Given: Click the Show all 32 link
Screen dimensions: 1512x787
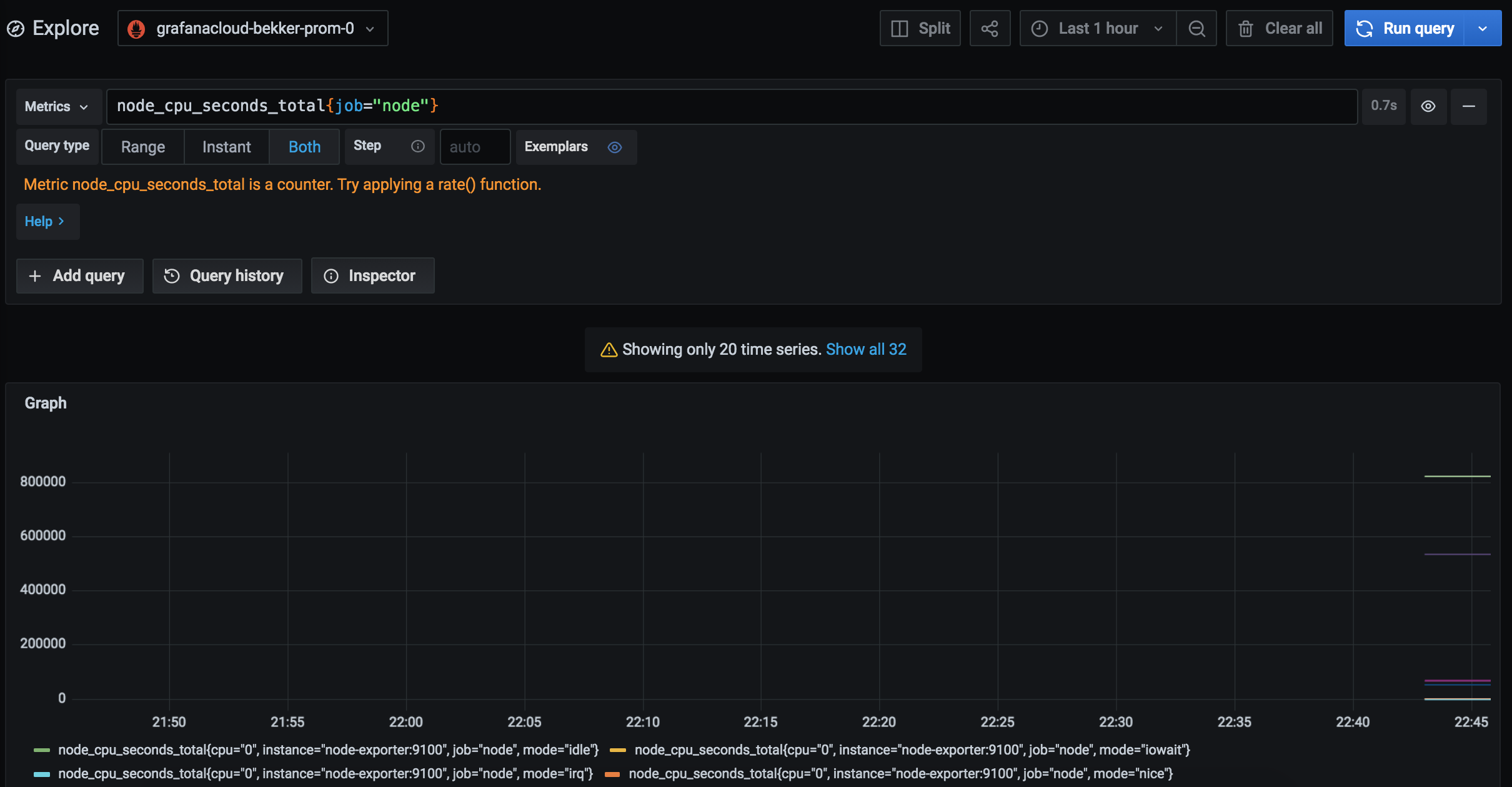Looking at the screenshot, I should pos(866,349).
